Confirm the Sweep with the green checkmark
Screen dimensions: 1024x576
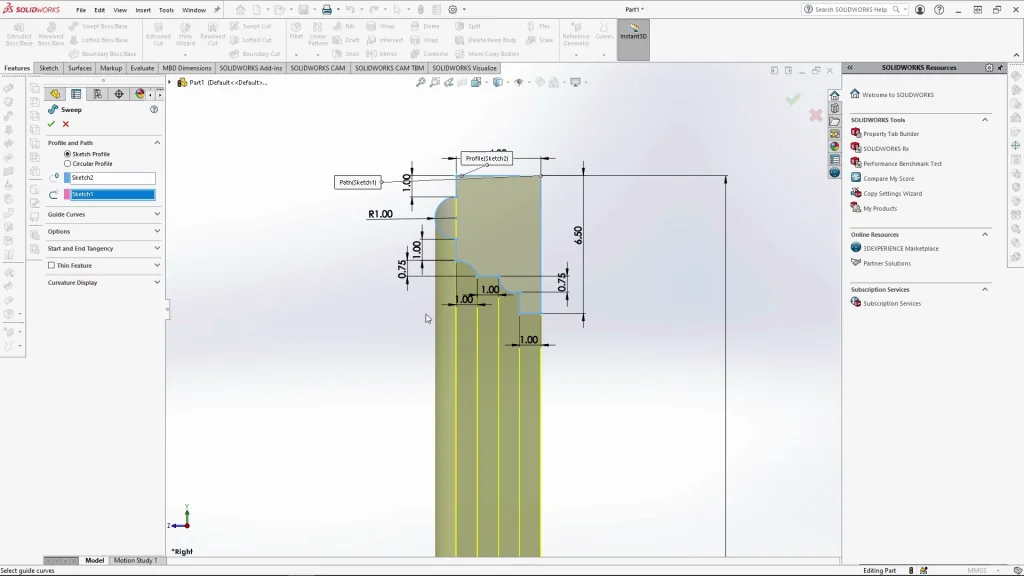point(51,124)
